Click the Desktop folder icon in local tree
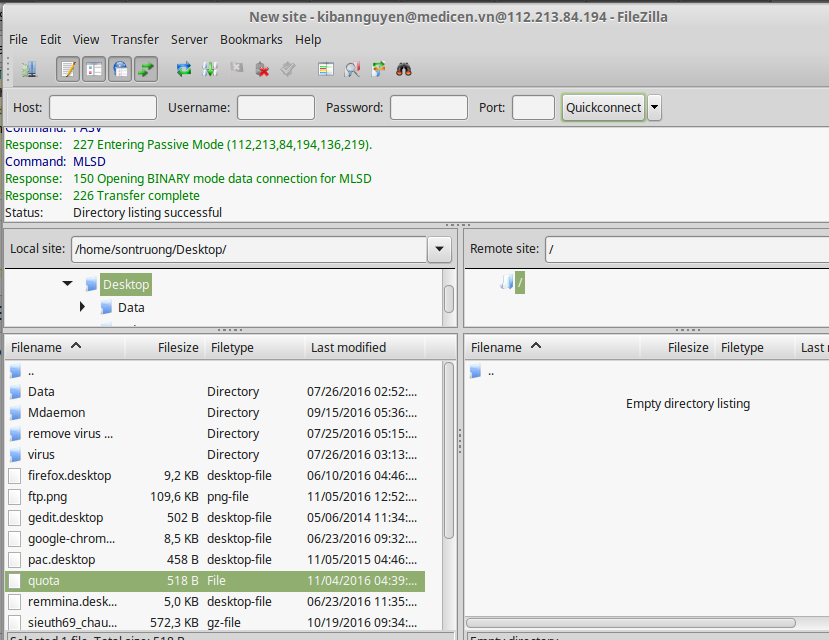This screenshot has width=829, height=640. point(91,284)
